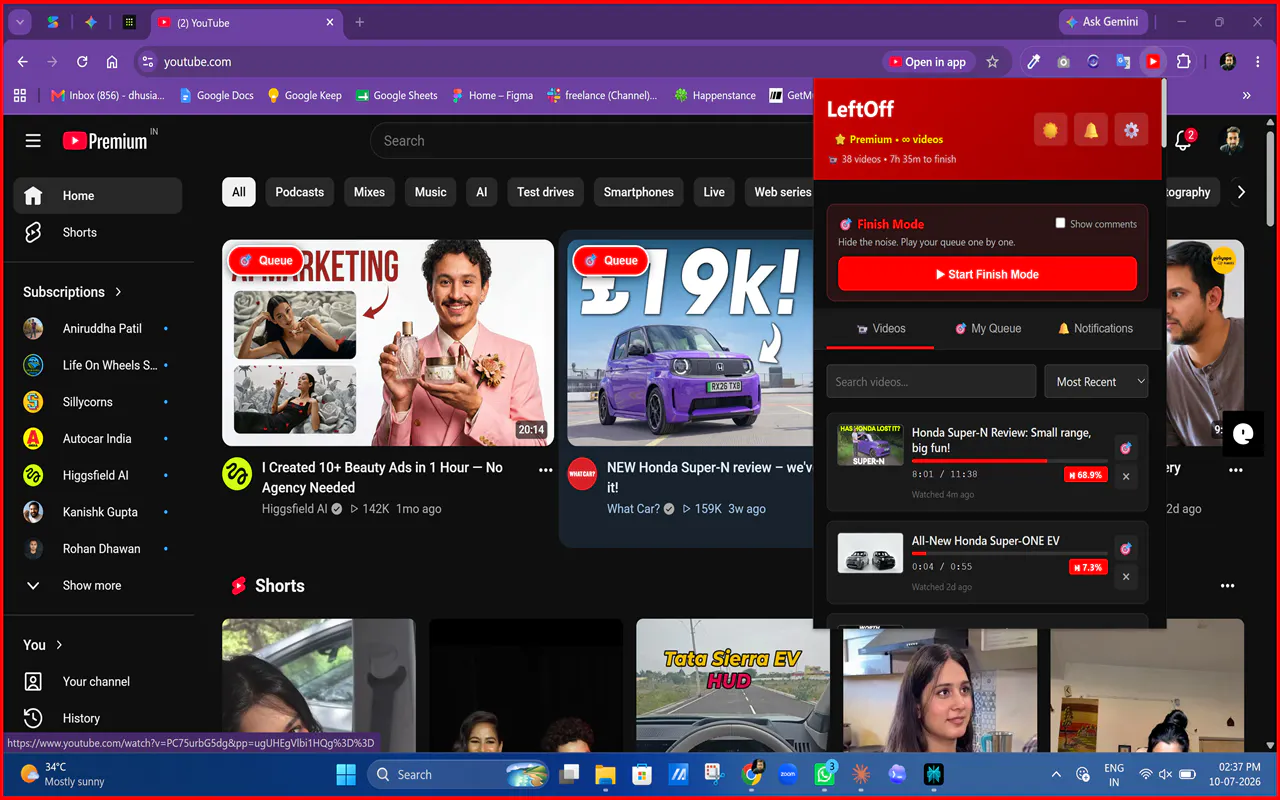Go to YouTube Premium home logo
Screen dimensions: 1280x800
106,141
